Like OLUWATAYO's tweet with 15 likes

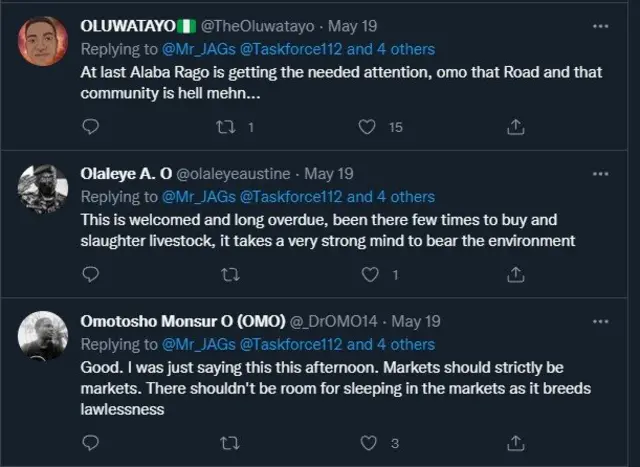[367, 126]
